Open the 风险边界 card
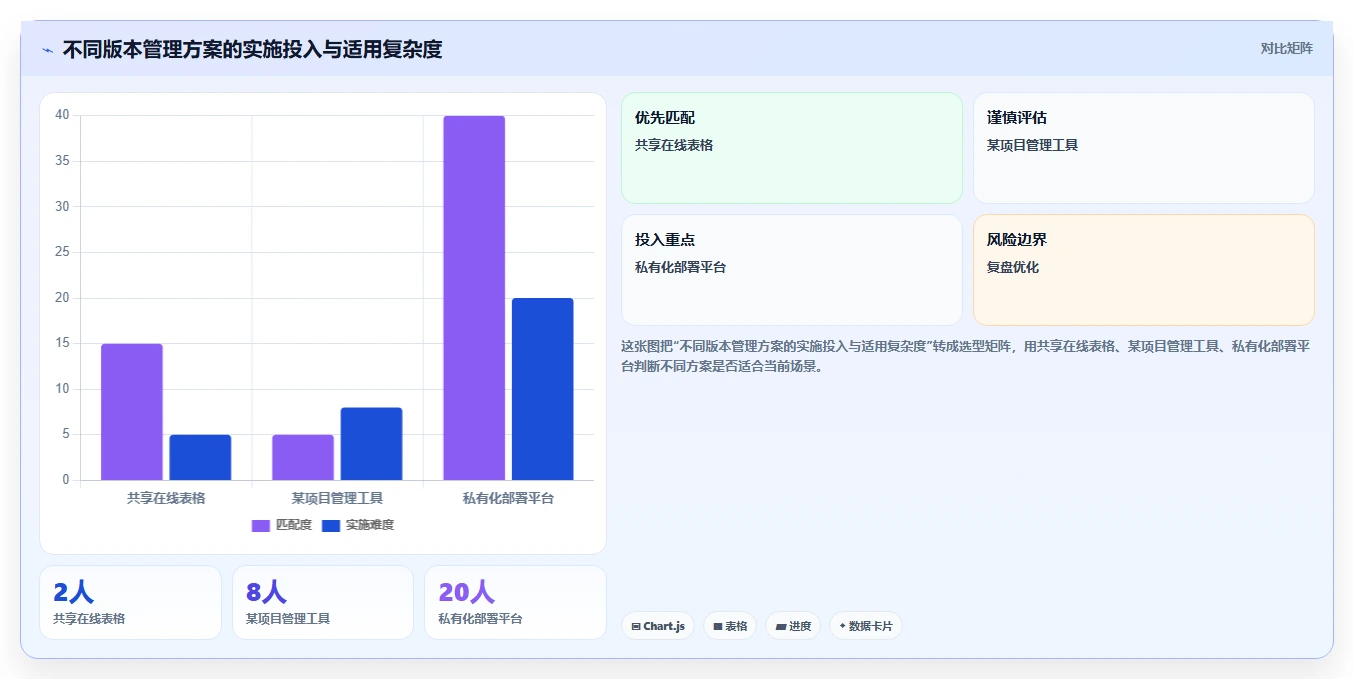The height and width of the screenshot is (679, 1354). pos(1144,270)
